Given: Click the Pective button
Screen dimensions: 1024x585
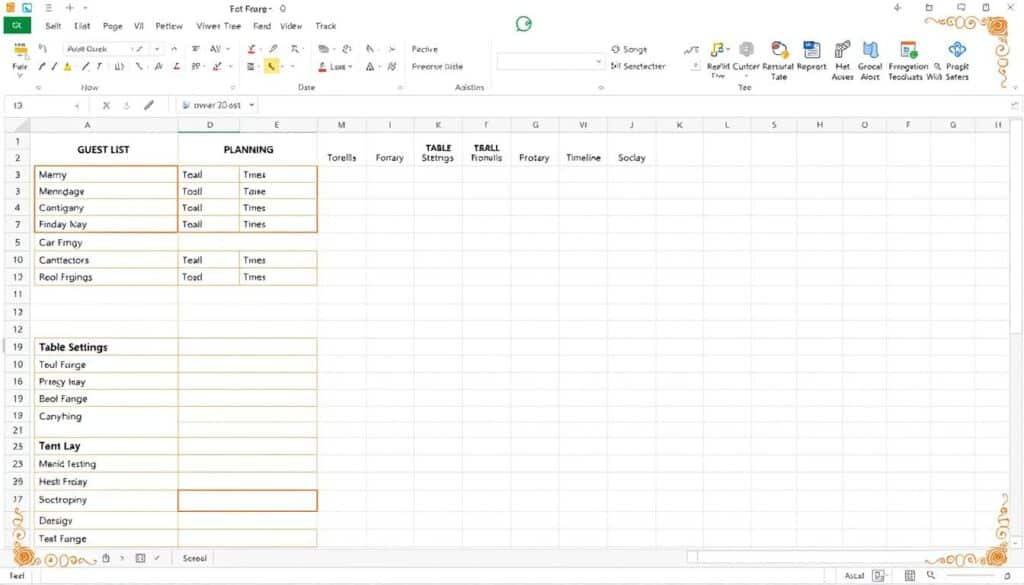Looking at the screenshot, I should [424, 49].
